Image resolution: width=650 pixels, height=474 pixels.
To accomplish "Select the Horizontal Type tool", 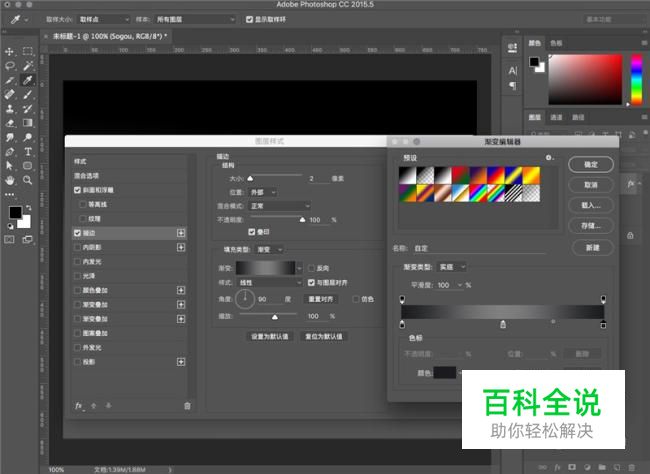I will (27, 151).
